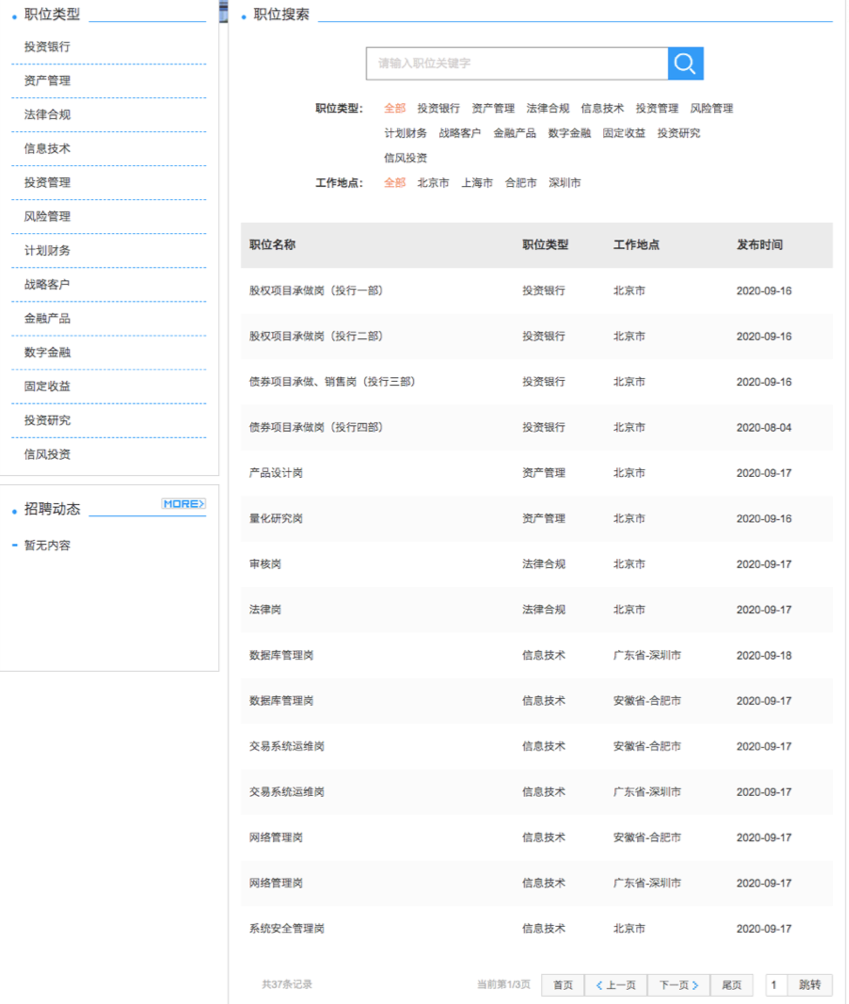Open job 股权项目承做岗（投行一部）

coord(316,291)
